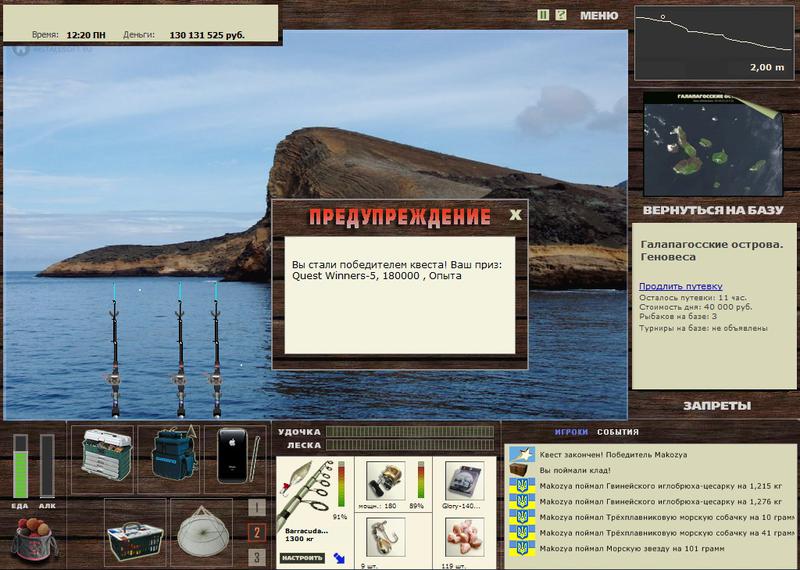Select the leftmost fishing rod on the water
This screenshot has width=800, height=570.
pos(115,351)
